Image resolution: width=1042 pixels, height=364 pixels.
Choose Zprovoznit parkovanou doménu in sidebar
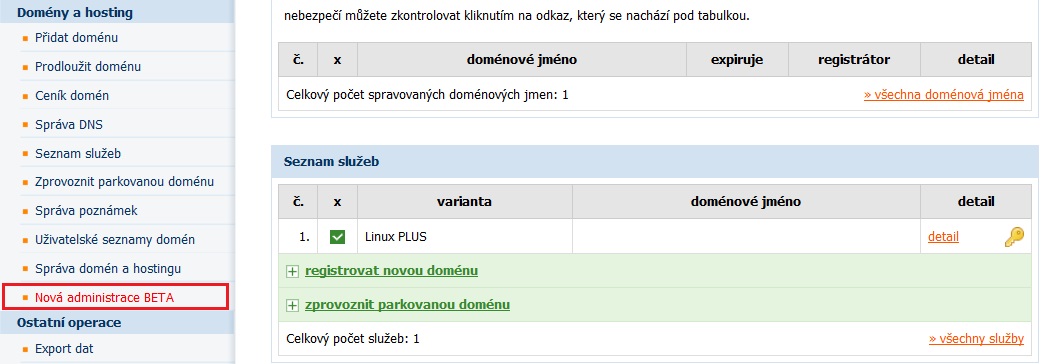pos(124,181)
